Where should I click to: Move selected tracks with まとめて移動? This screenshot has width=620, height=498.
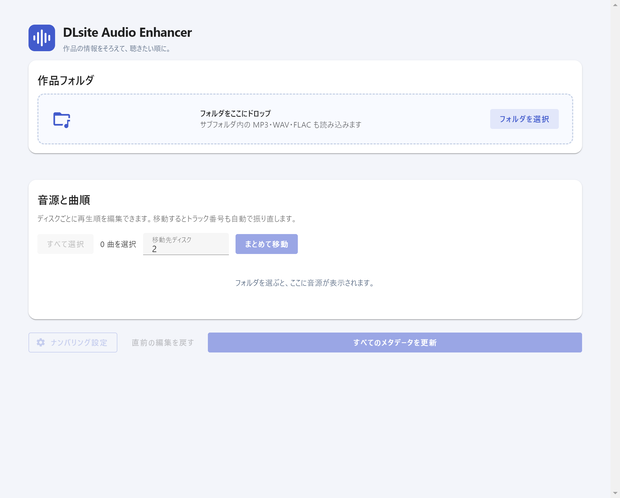pyautogui.click(x=267, y=244)
